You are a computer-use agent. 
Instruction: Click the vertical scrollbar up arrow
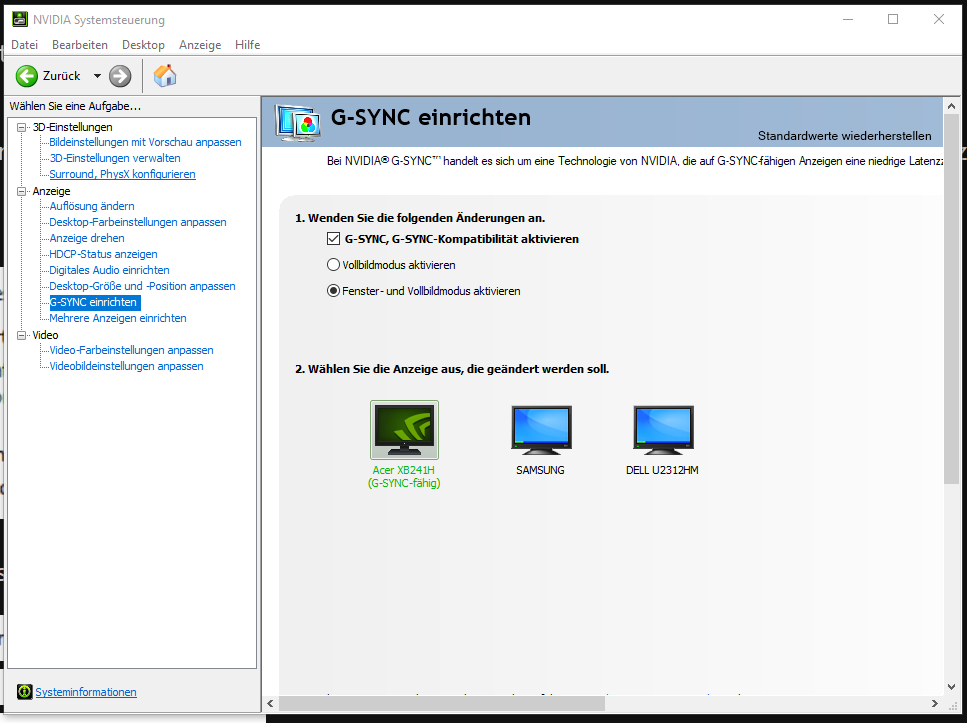click(951, 106)
